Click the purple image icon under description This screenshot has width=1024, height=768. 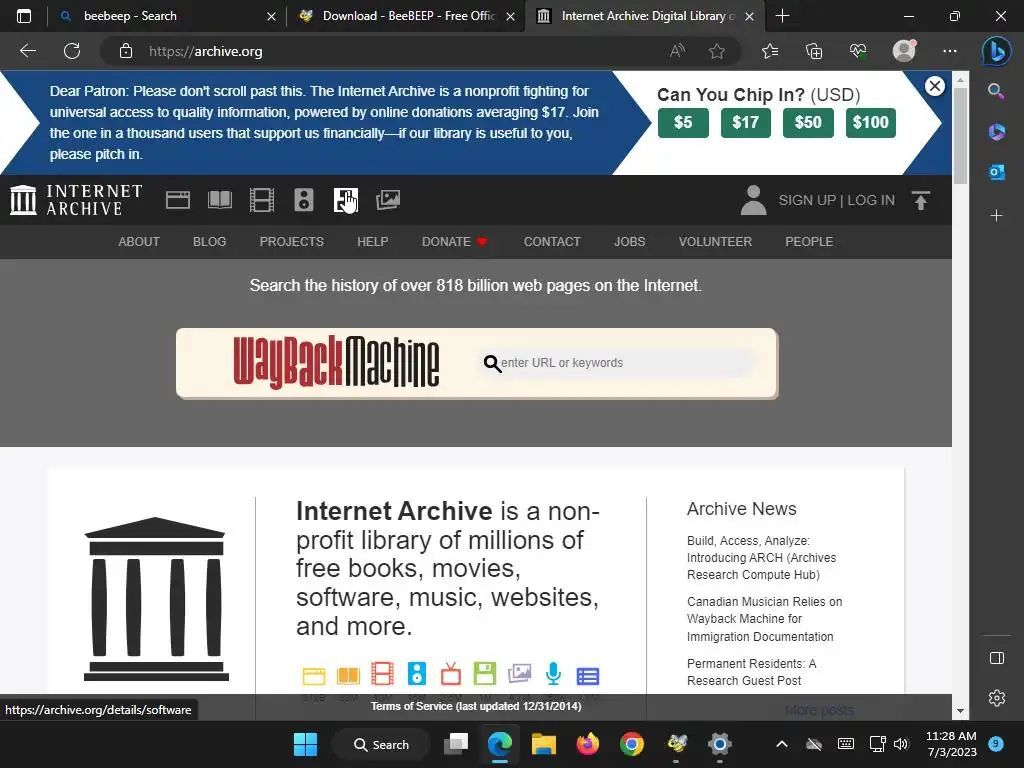pos(519,674)
